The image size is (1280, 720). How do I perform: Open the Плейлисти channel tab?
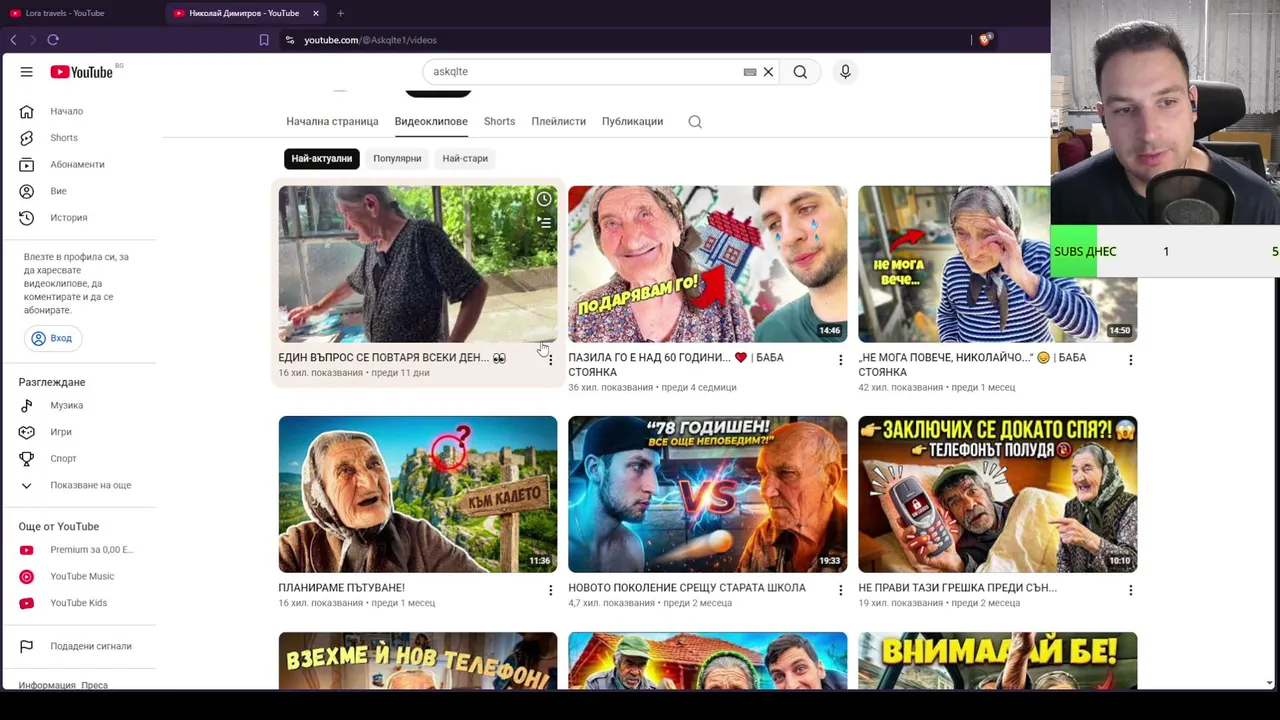point(558,122)
